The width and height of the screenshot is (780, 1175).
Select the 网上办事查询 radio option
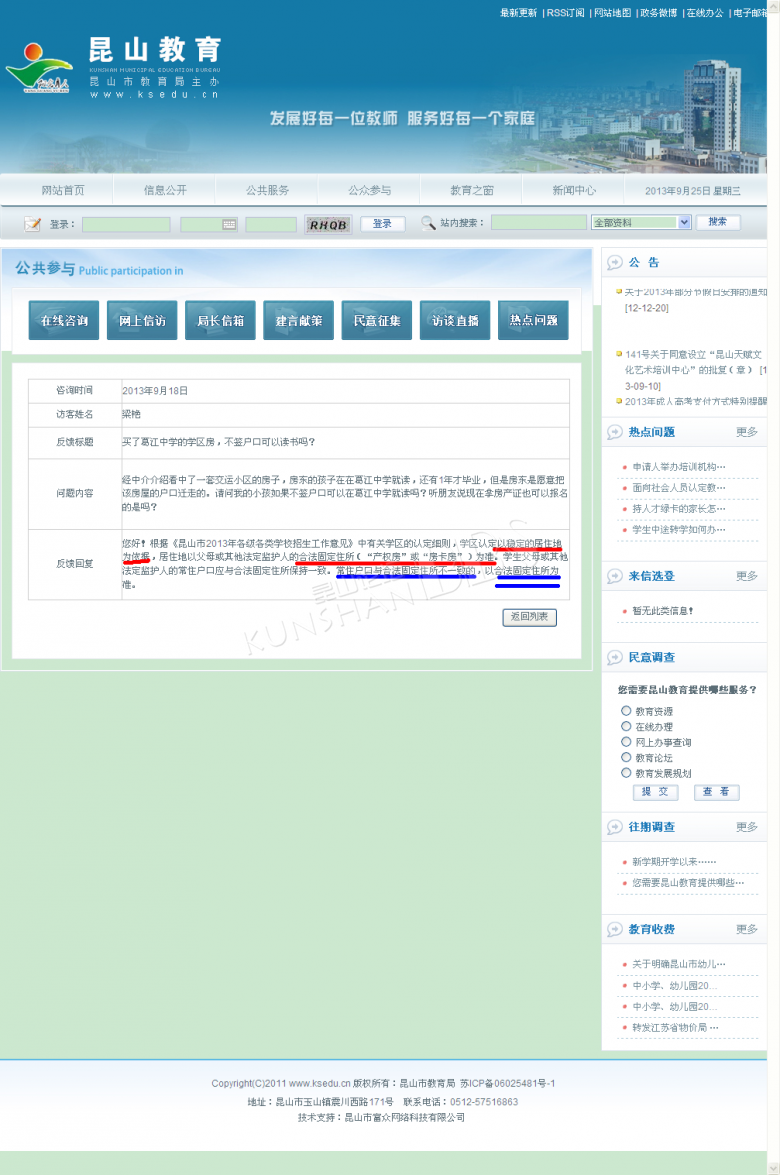(627, 742)
